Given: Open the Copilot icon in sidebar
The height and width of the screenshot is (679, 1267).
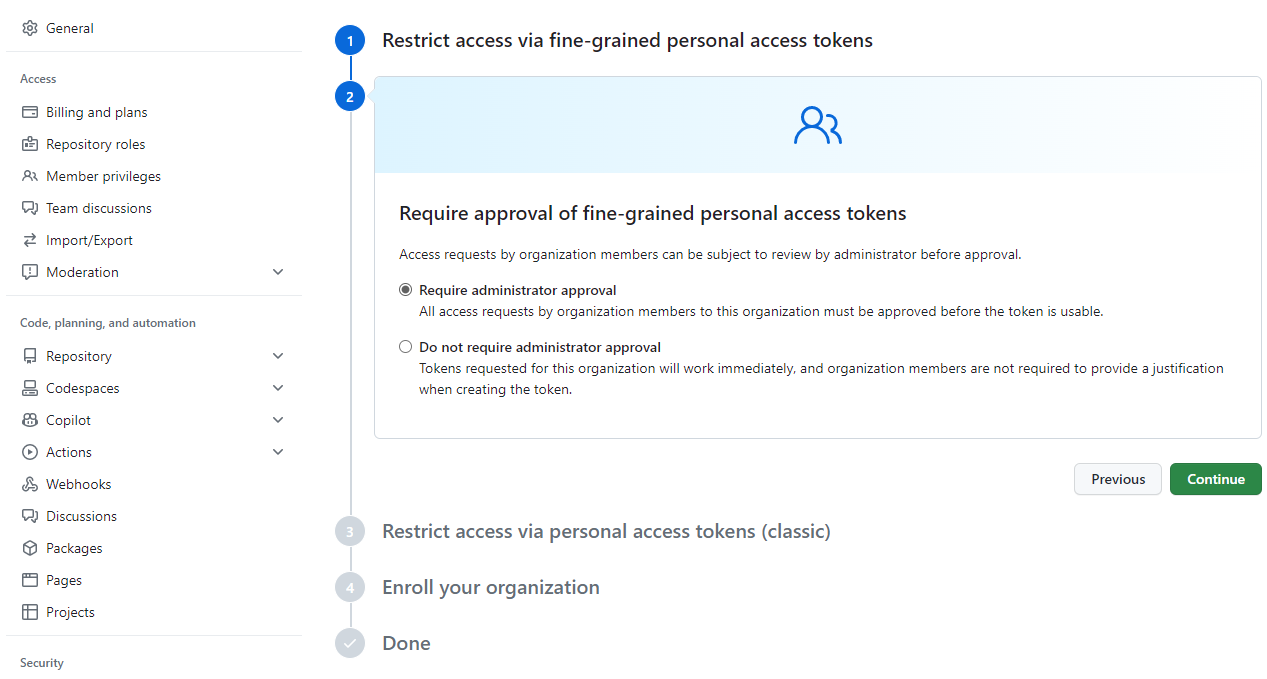Looking at the screenshot, I should tap(30, 420).
